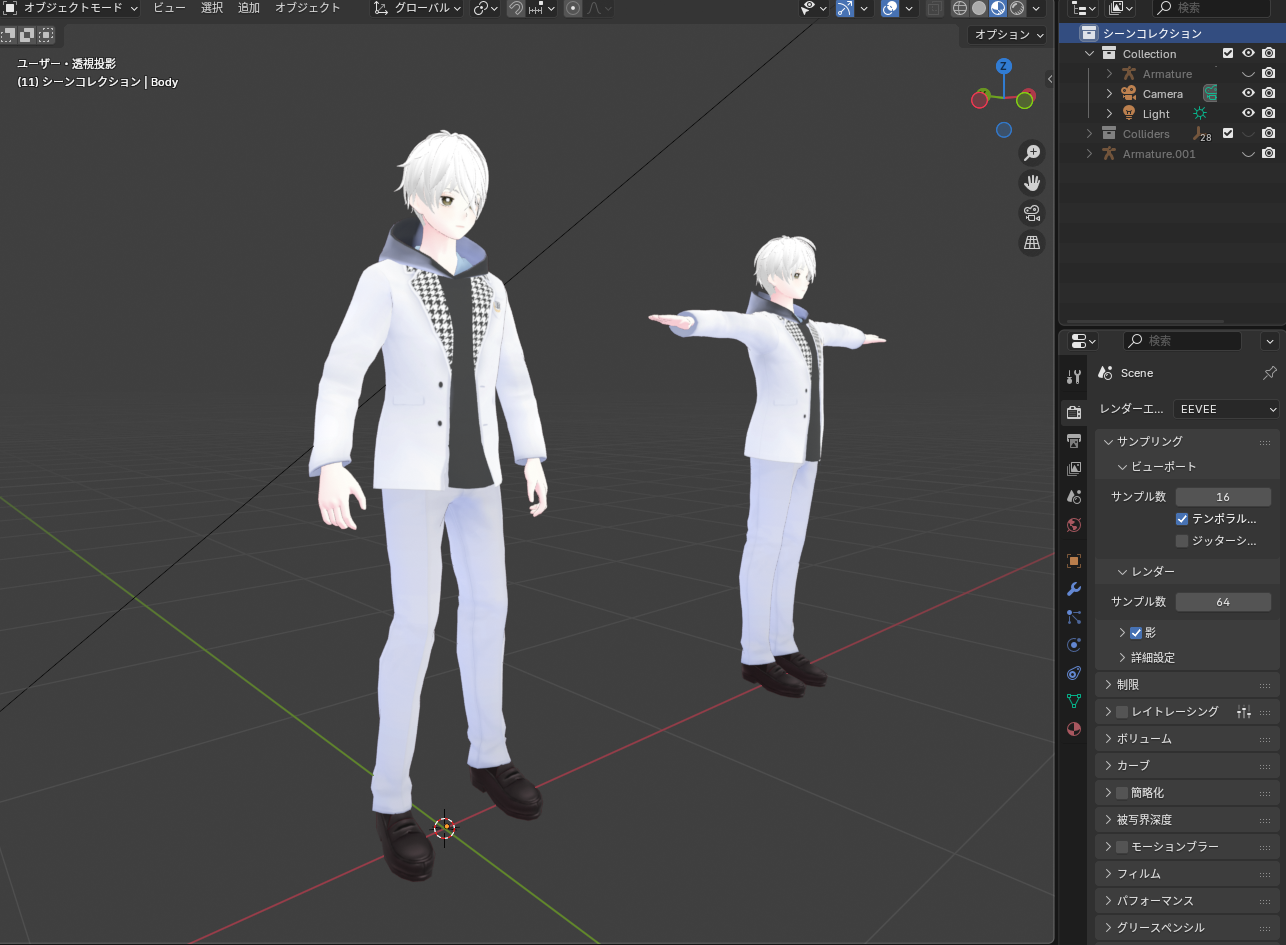1286x945 pixels.
Task: Click the viewport pan hand icon
Action: (1032, 183)
